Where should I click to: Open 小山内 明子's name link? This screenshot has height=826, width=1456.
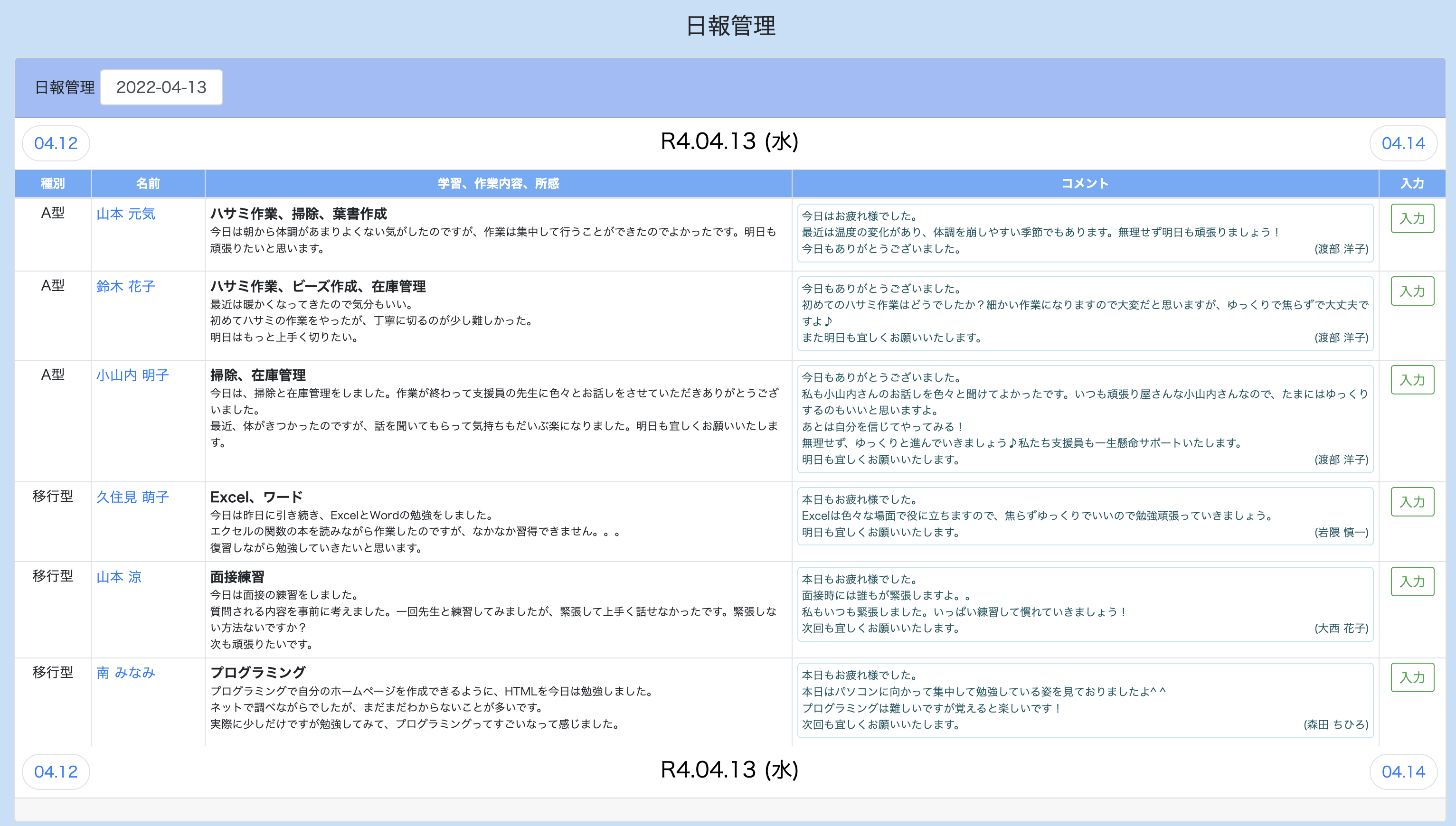tap(132, 375)
